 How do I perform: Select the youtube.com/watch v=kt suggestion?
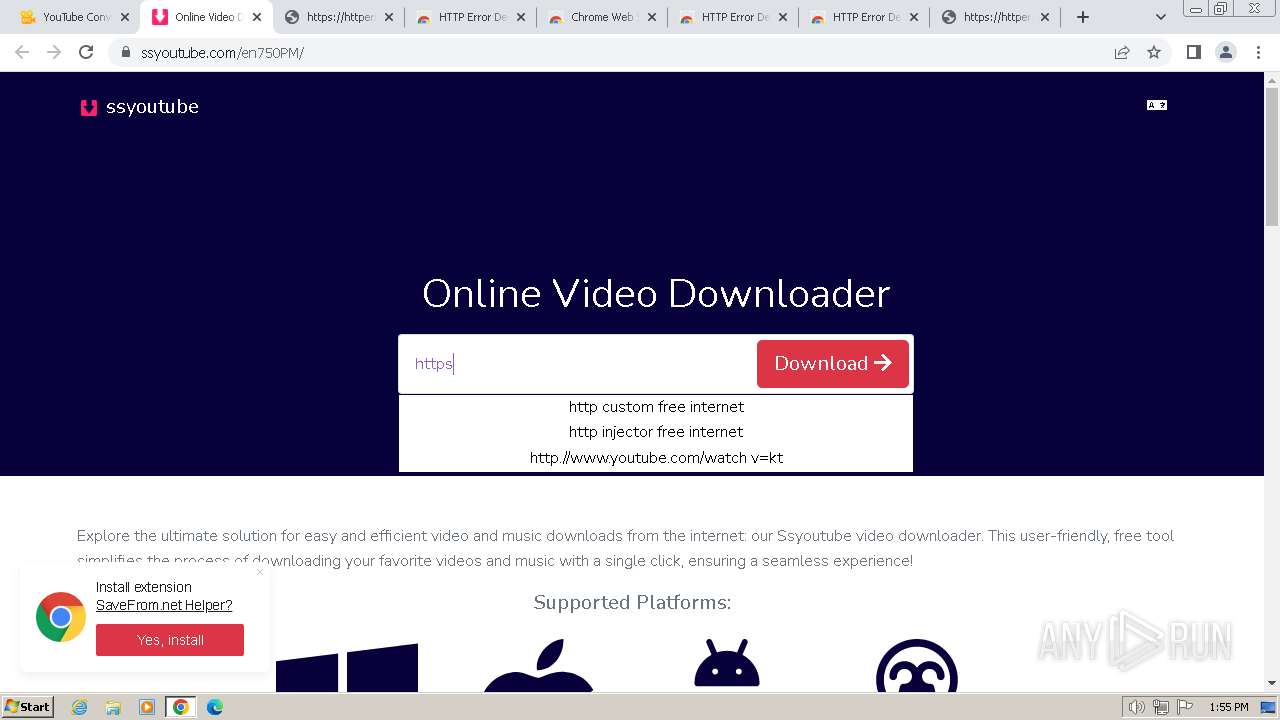656,458
